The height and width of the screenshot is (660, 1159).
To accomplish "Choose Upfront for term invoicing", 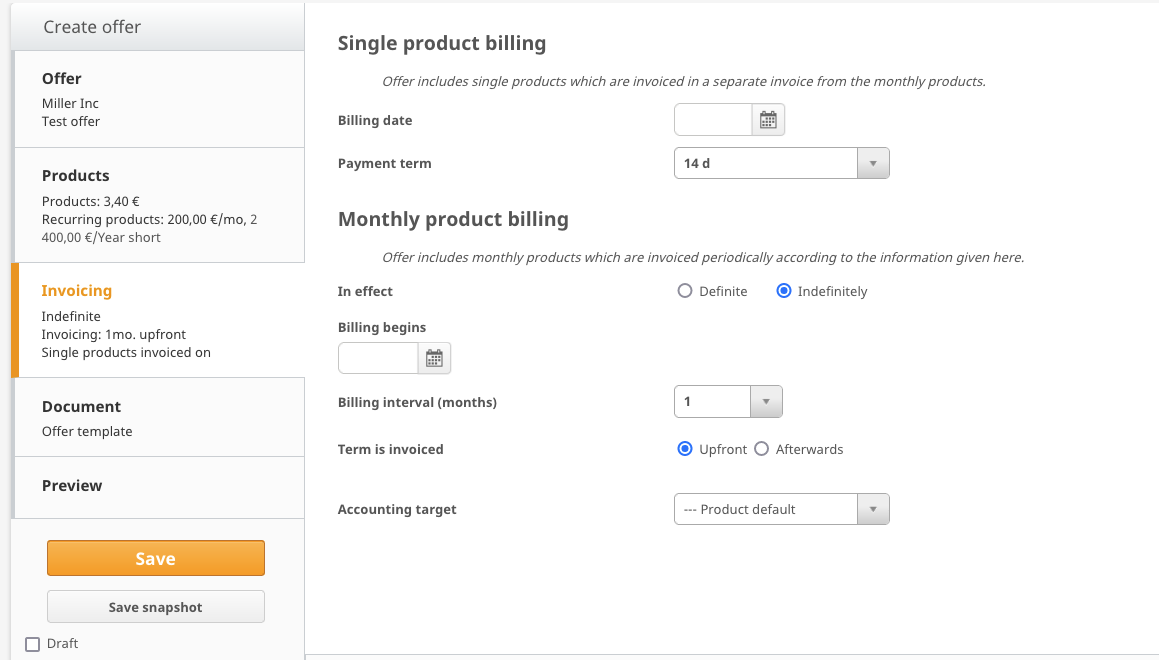I will pos(685,449).
